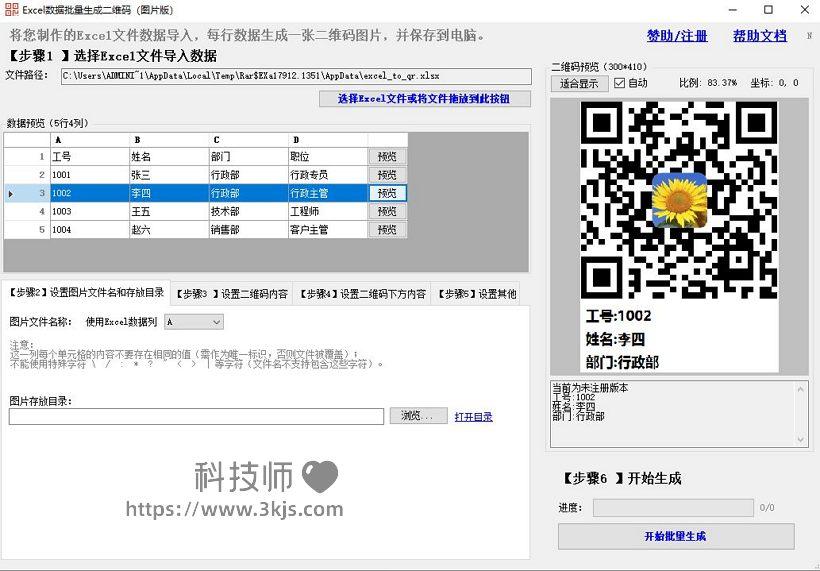Click cell 工程师

(x=328, y=211)
